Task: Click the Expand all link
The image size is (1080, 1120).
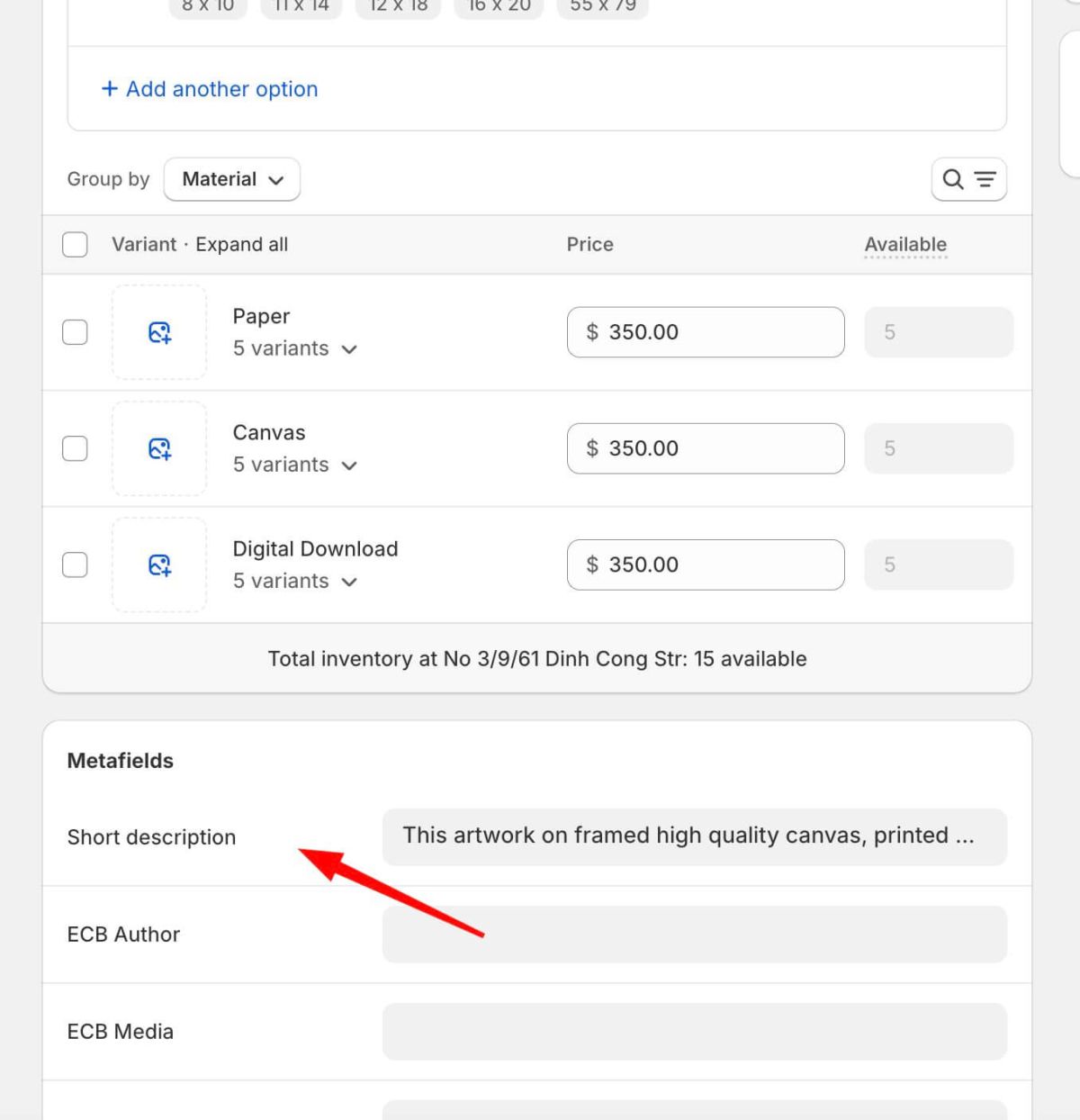Action: point(241,244)
